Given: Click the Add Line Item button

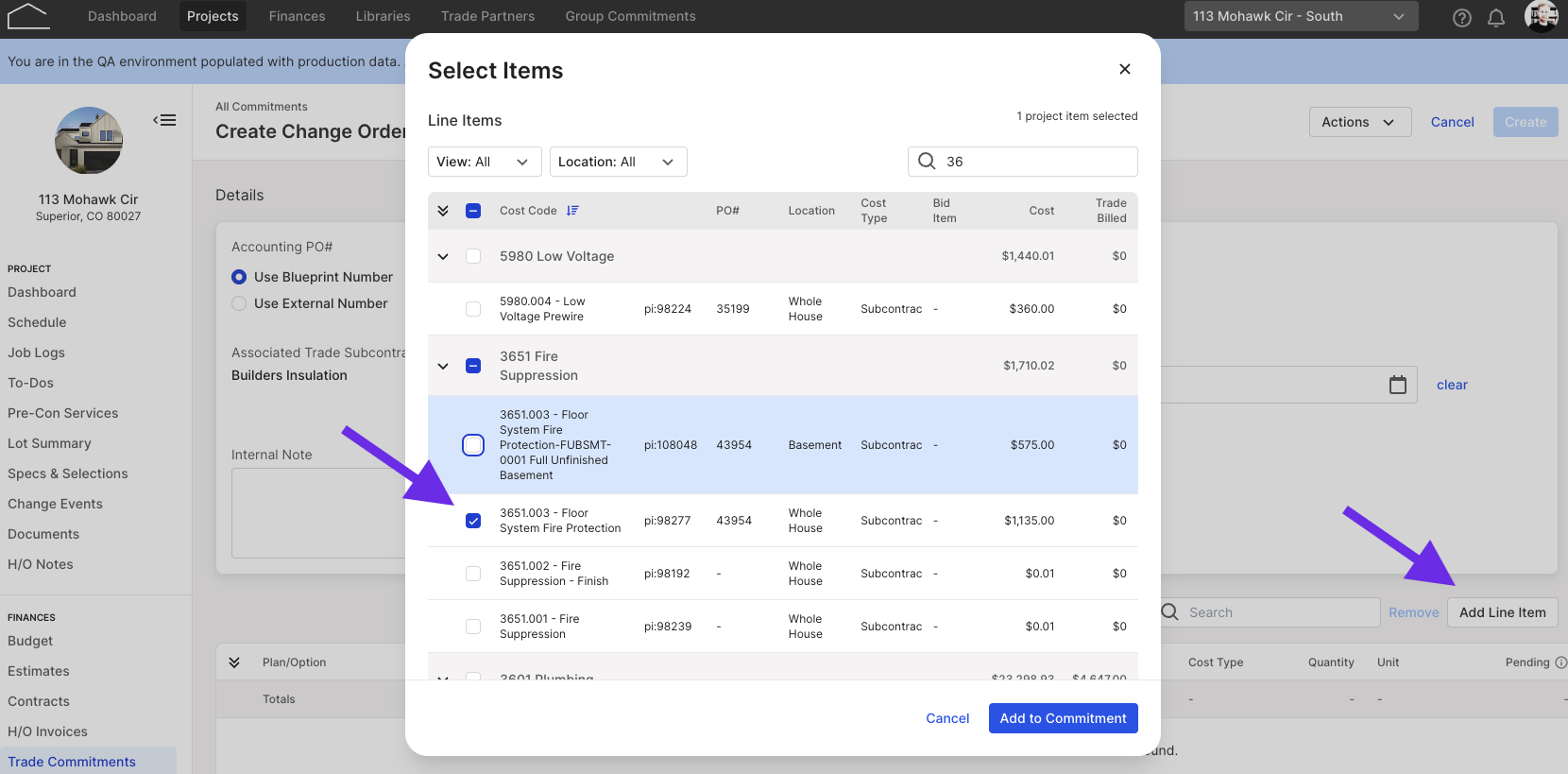Looking at the screenshot, I should (1503, 612).
